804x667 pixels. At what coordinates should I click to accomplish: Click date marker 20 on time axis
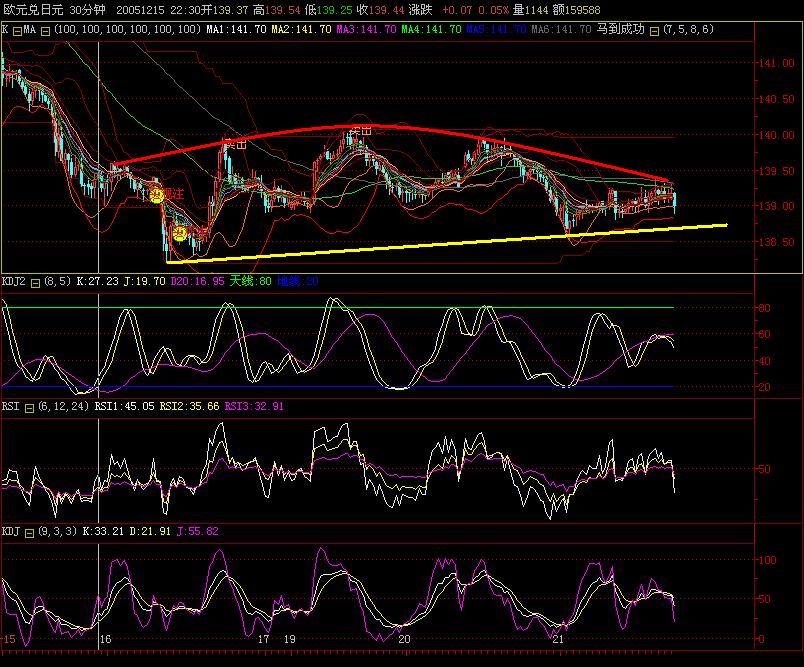pos(405,639)
